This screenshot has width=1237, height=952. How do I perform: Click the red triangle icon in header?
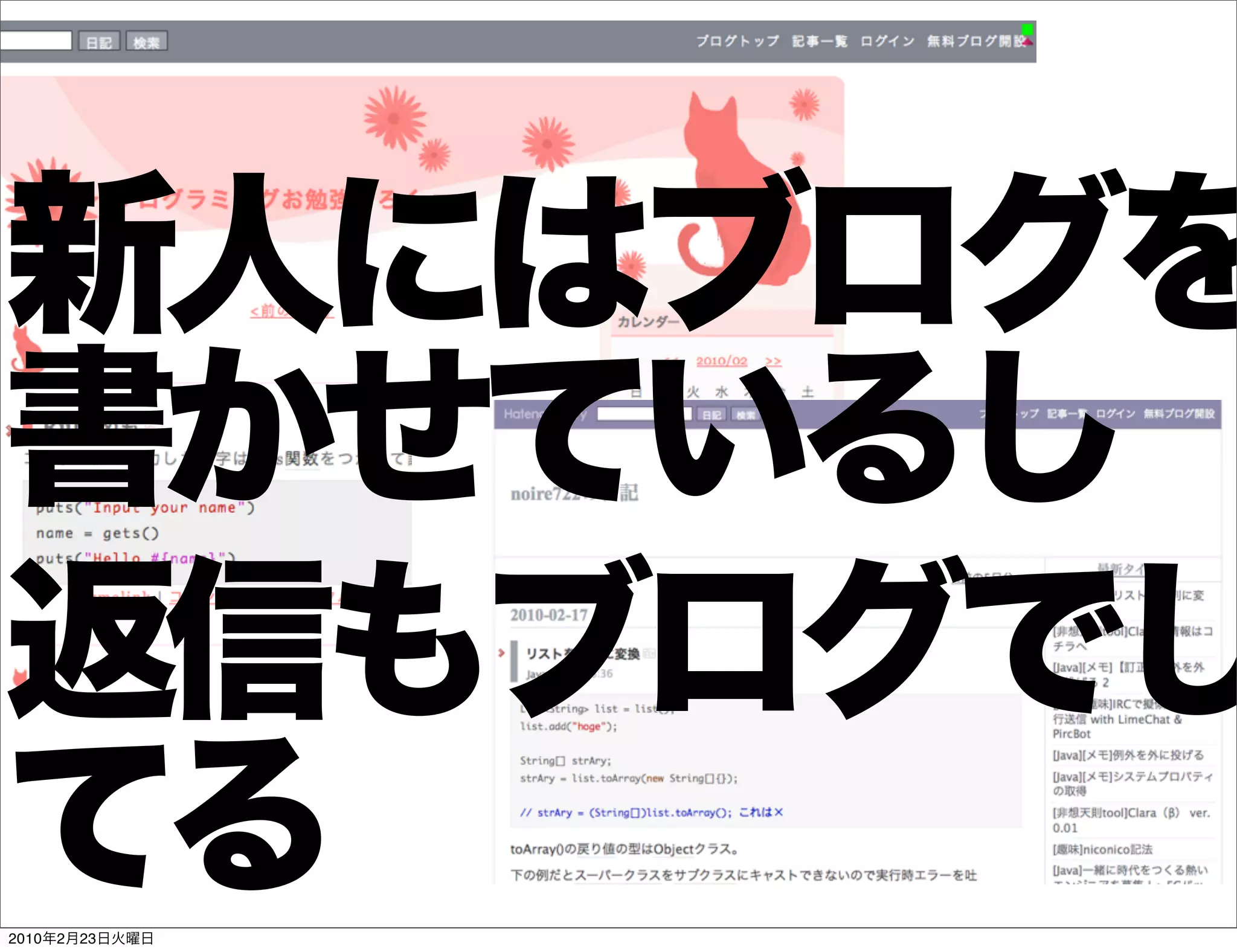1028,42
